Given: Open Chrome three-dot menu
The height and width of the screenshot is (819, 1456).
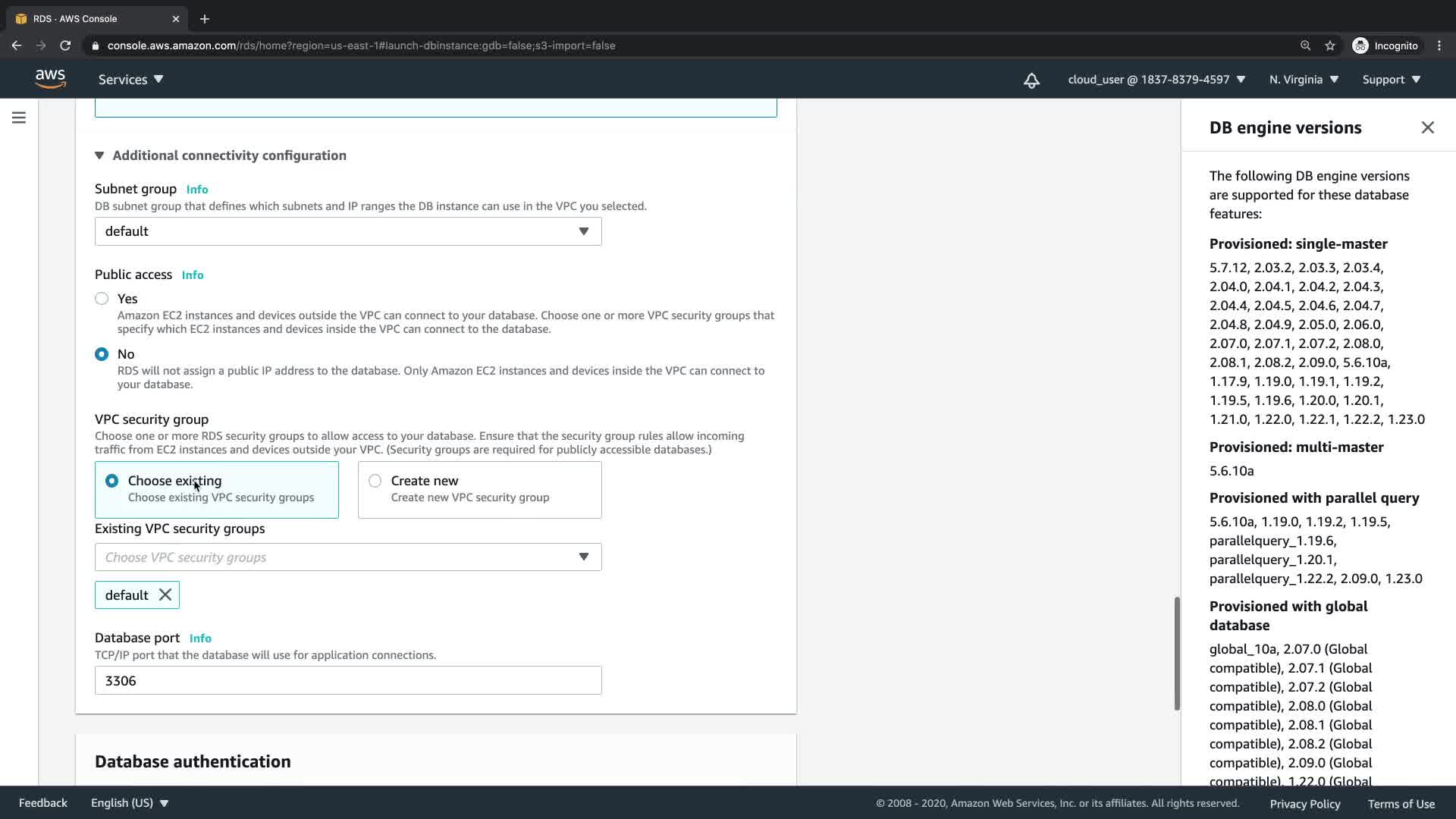Looking at the screenshot, I should click(x=1439, y=45).
